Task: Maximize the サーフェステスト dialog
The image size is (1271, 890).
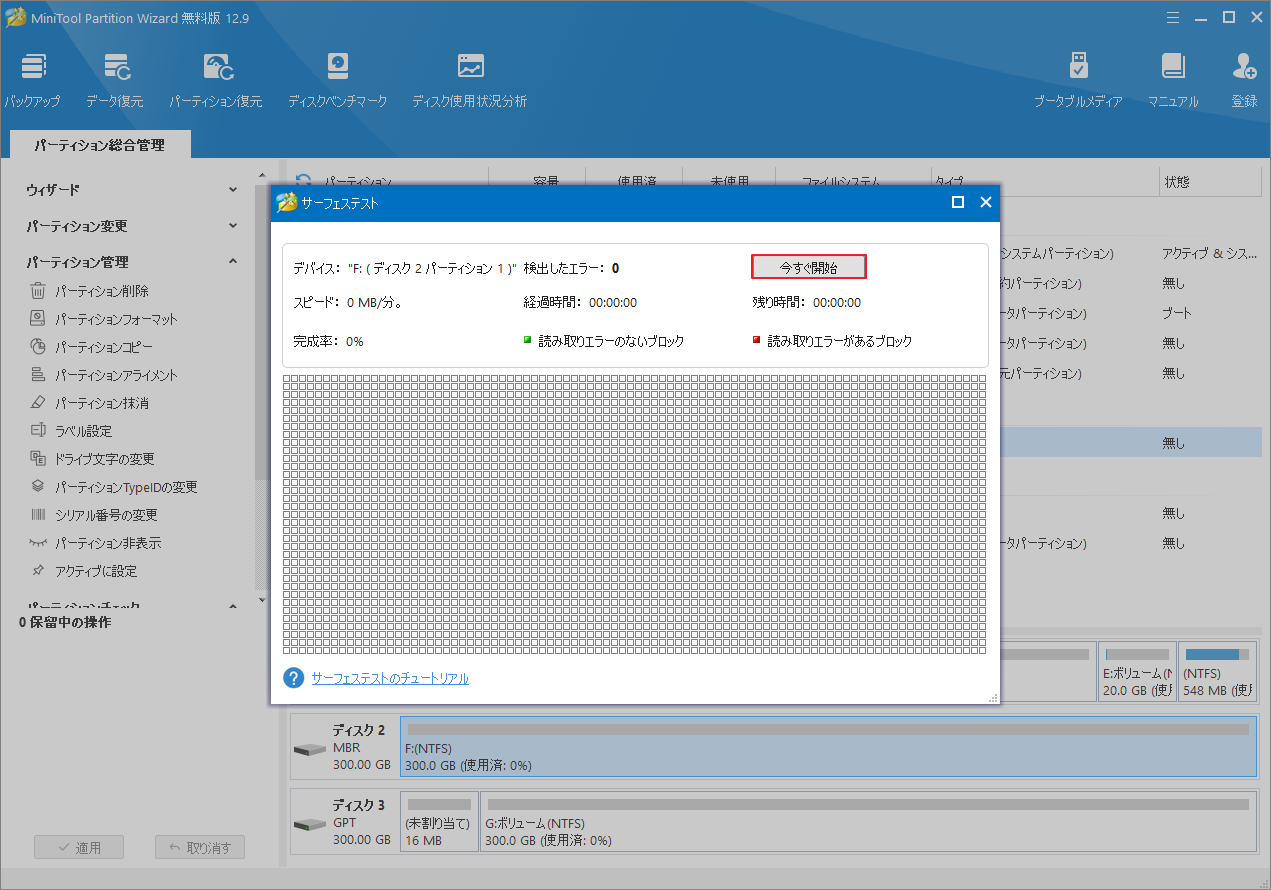Action: (957, 202)
